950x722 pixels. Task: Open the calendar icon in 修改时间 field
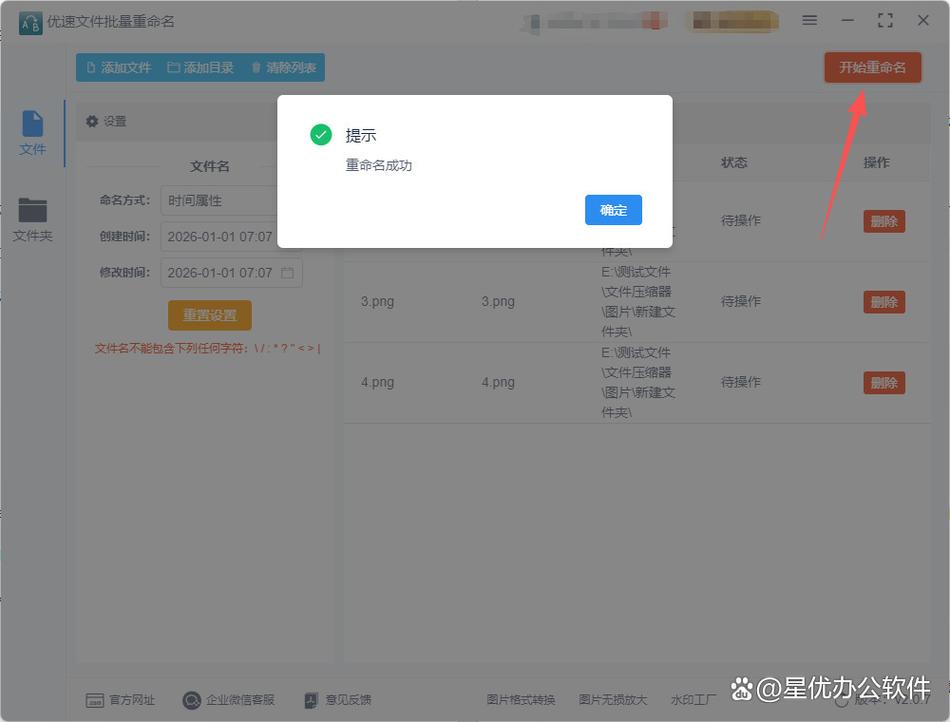point(288,273)
